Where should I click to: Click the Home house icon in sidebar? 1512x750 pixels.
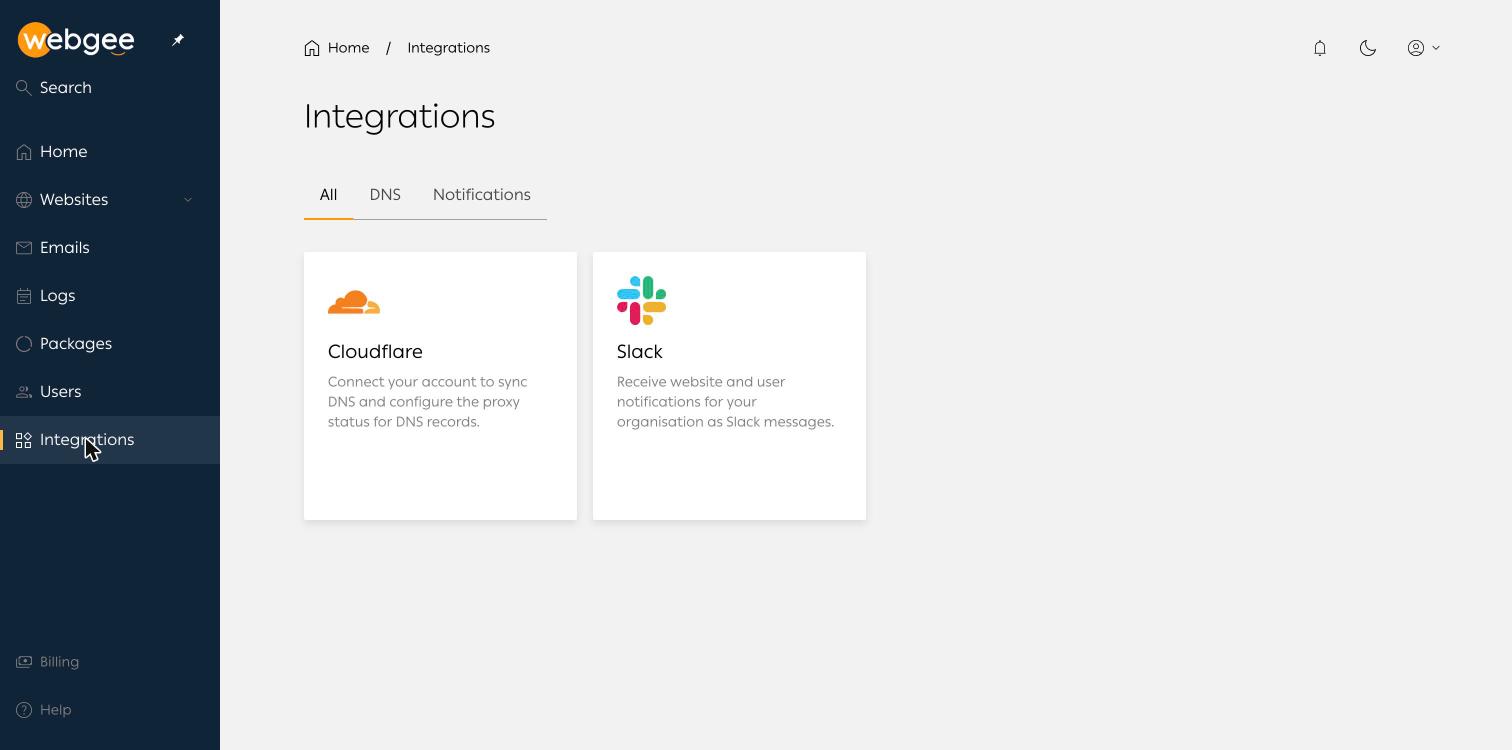click(x=24, y=152)
